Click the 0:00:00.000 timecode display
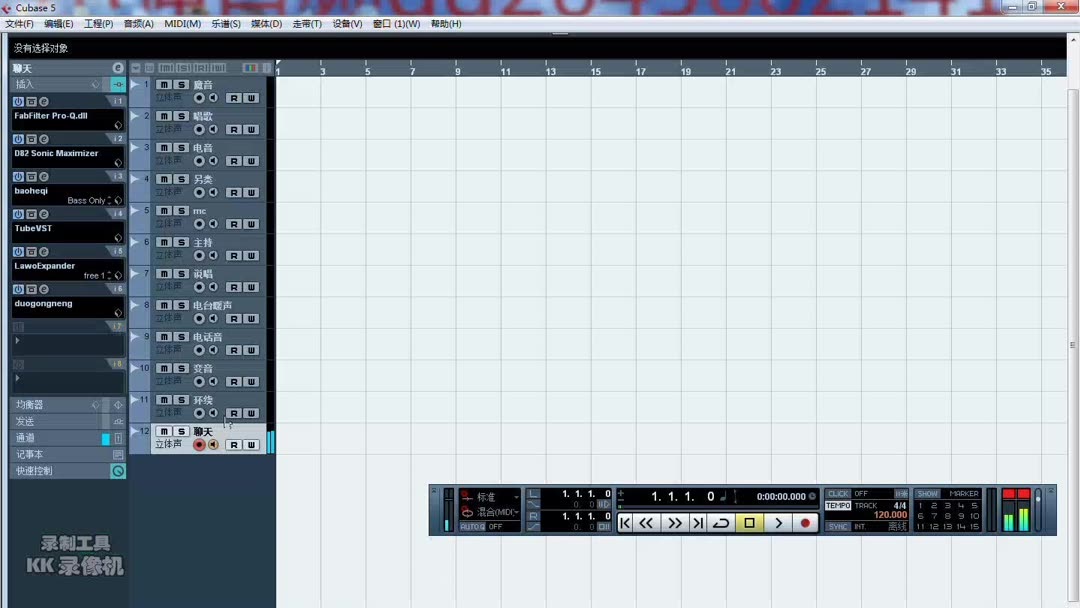This screenshot has width=1080, height=608. click(x=780, y=495)
